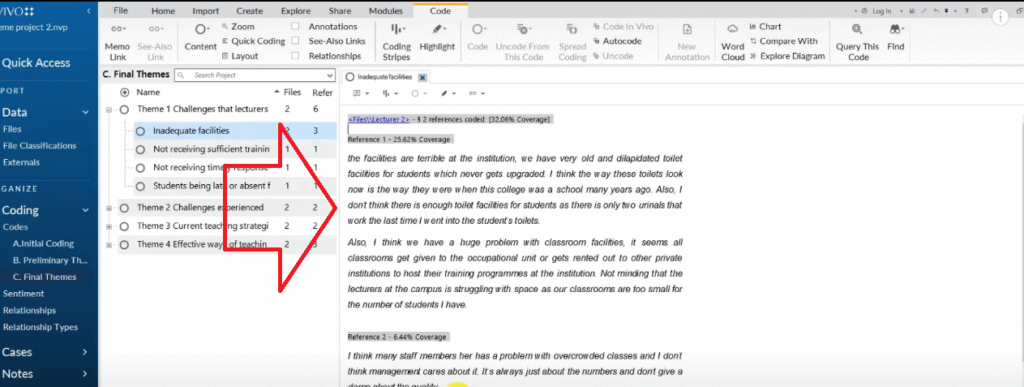1024x387 pixels.
Task: Expand Theme 4 Effective ways of teaching
Action: point(109,245)
